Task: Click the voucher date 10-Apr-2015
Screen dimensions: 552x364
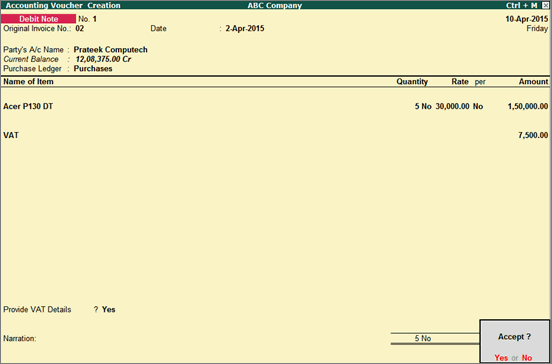Action: tap(527, 19)
